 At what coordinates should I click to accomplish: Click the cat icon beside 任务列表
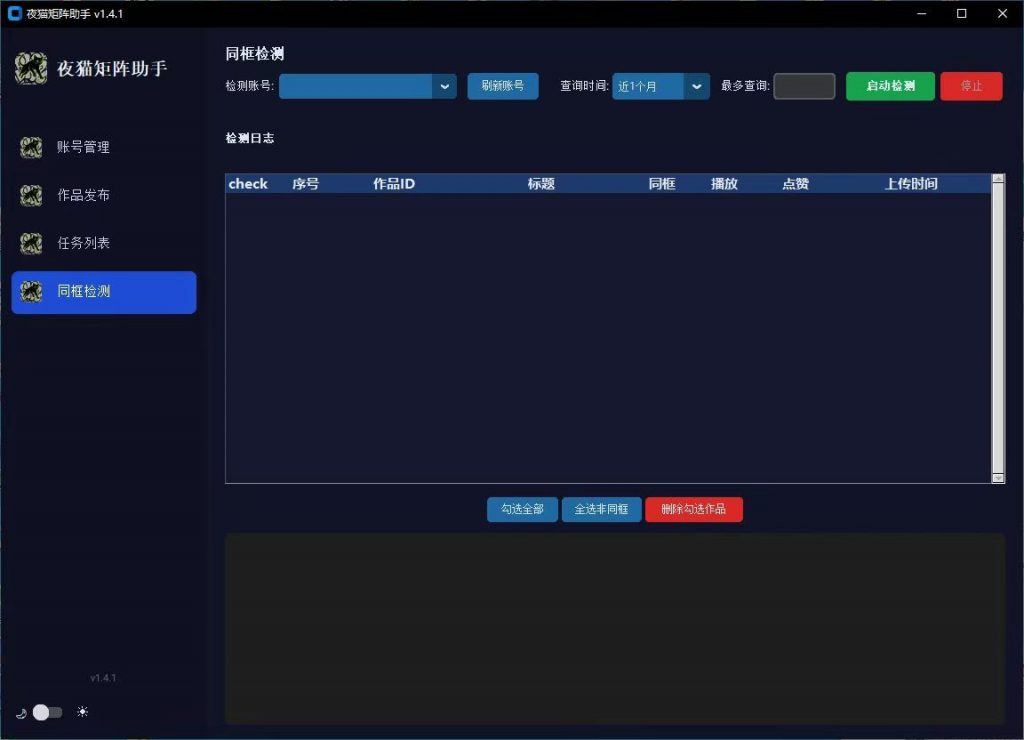point(31,244)
